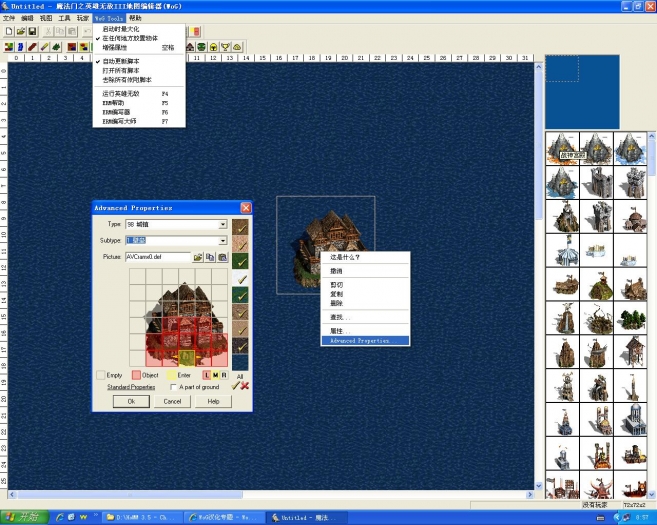Screen dimensions: 657x525
Task: Select the Object cell type box
Action: click(x=136, y=375)
